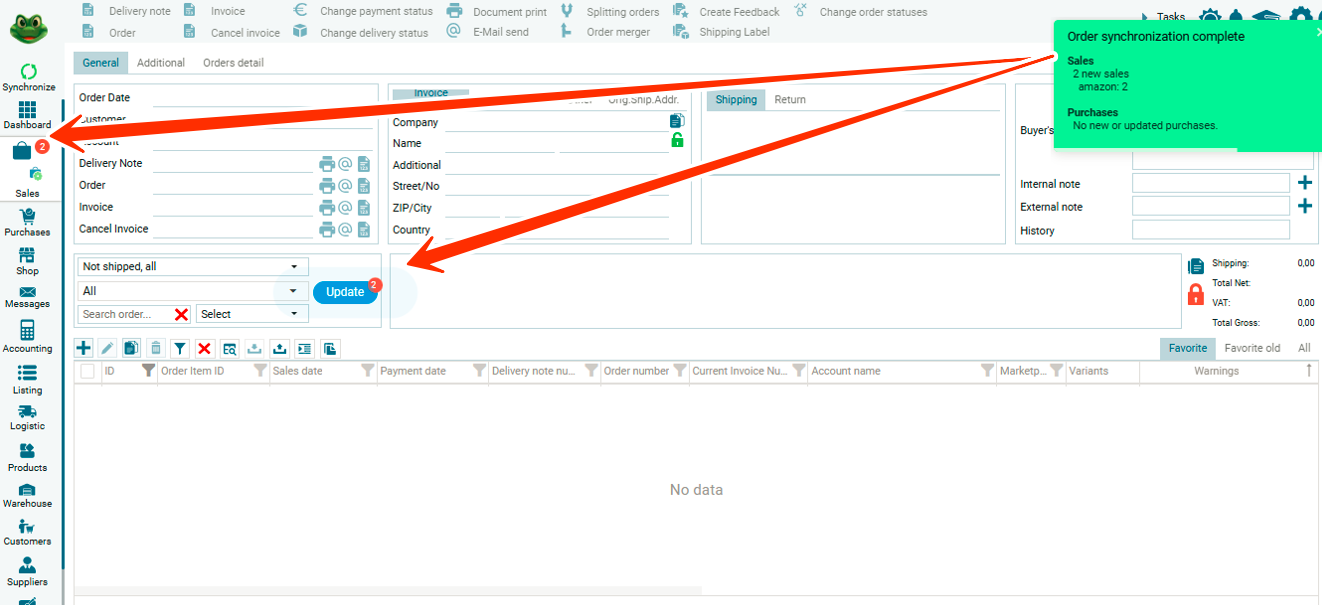Open the 'Not shipped, all' dropdown
The width and height of the screenshot is (1322, 605).
pyautogui.click(x=193, y=267)
